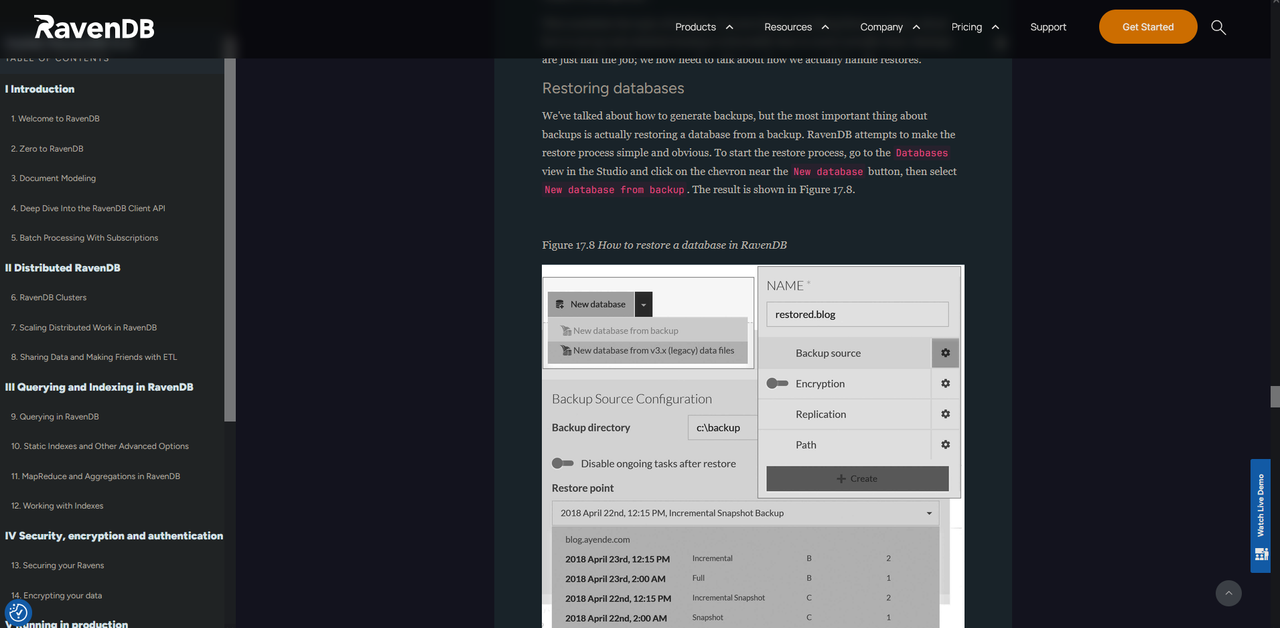
Task: Select the Replication row
Action: point(845,414)
